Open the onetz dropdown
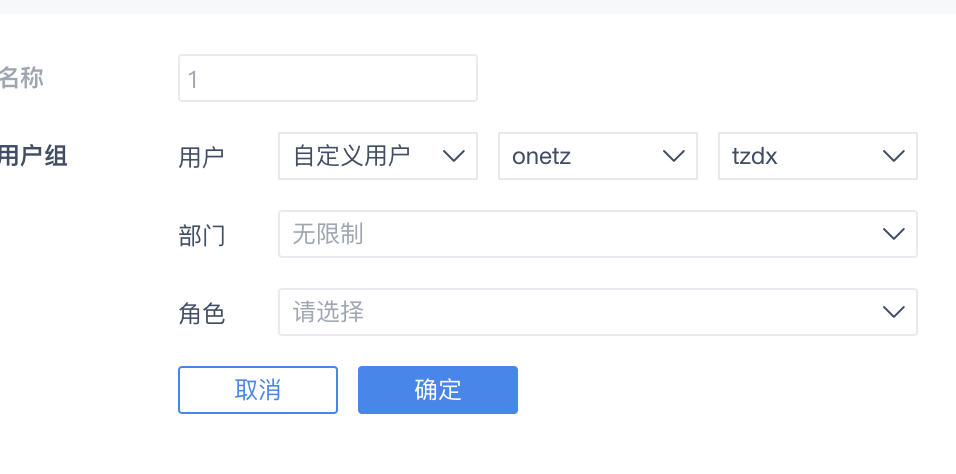 click(x=598, y=156)
